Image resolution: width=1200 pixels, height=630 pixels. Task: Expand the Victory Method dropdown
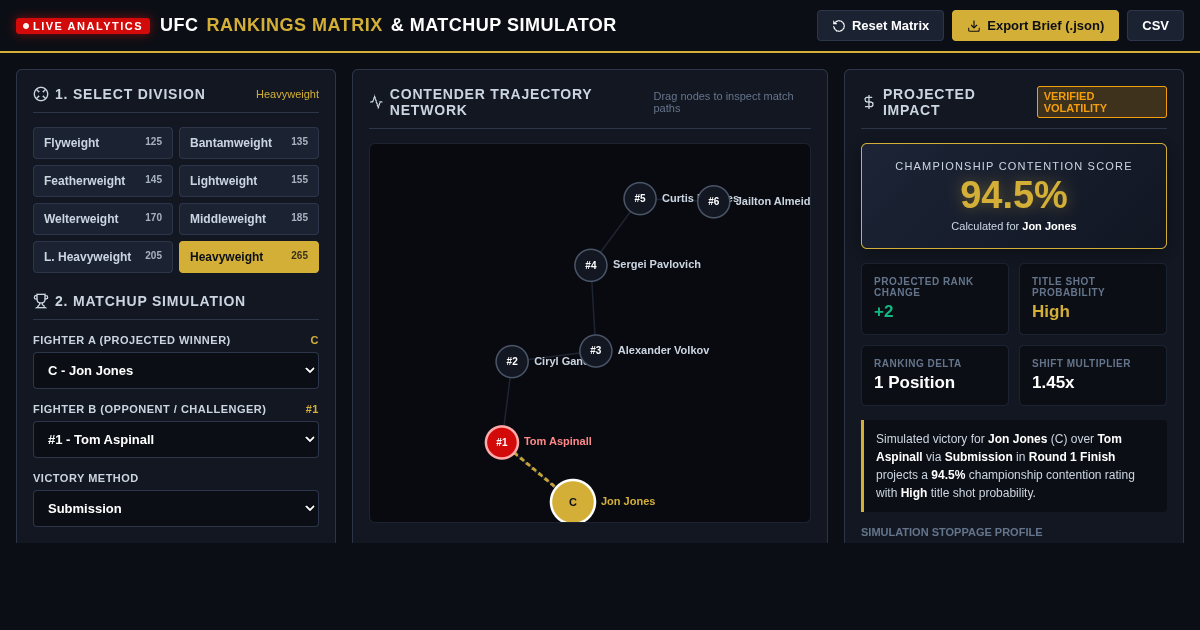pyautogui.click(x=176, y=508)
